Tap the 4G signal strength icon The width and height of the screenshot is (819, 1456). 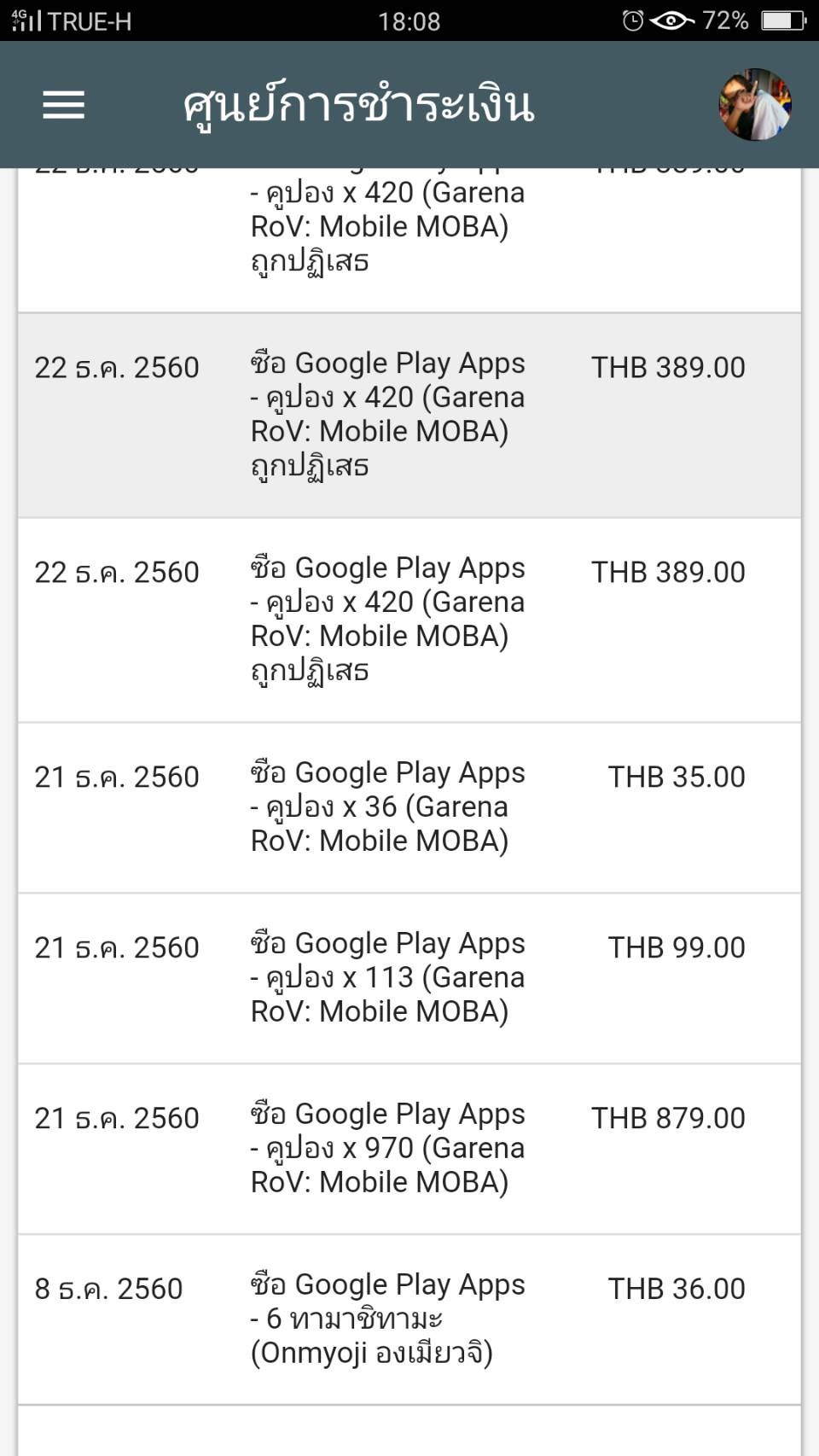[x=26, y=20]
